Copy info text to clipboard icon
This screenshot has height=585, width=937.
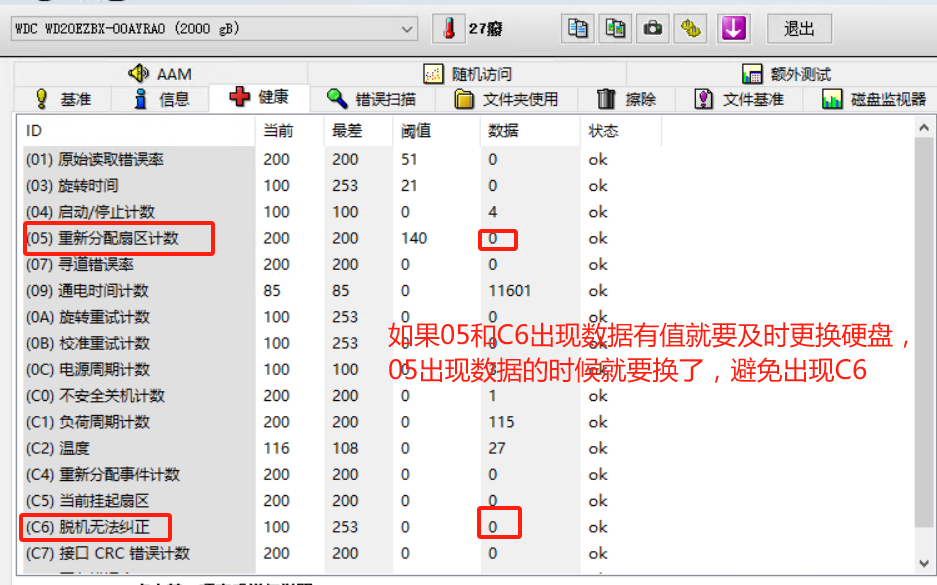[x=577, y=29]
